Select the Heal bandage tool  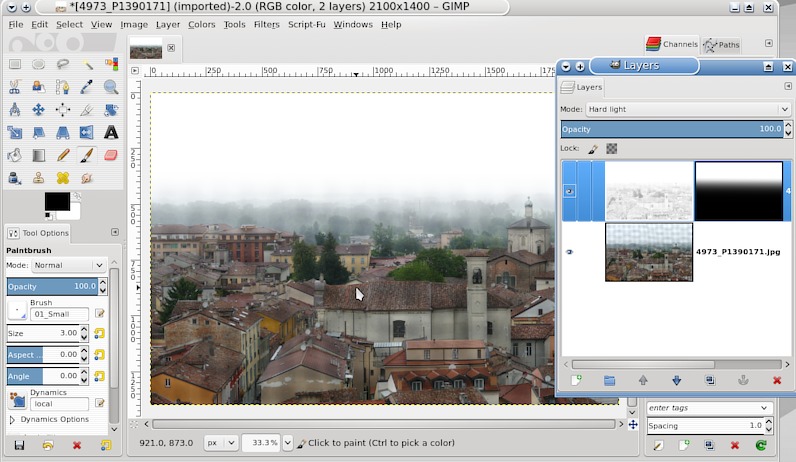coord(63,178)
